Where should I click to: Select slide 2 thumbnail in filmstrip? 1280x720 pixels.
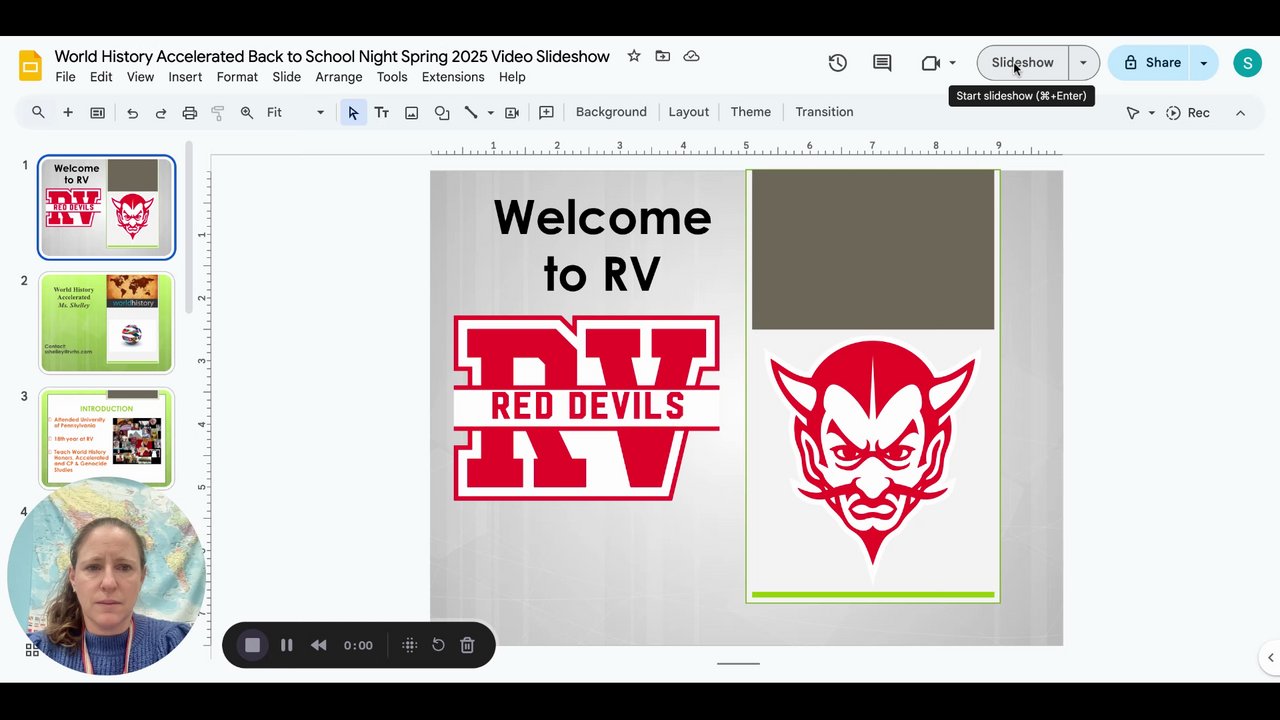106,322
